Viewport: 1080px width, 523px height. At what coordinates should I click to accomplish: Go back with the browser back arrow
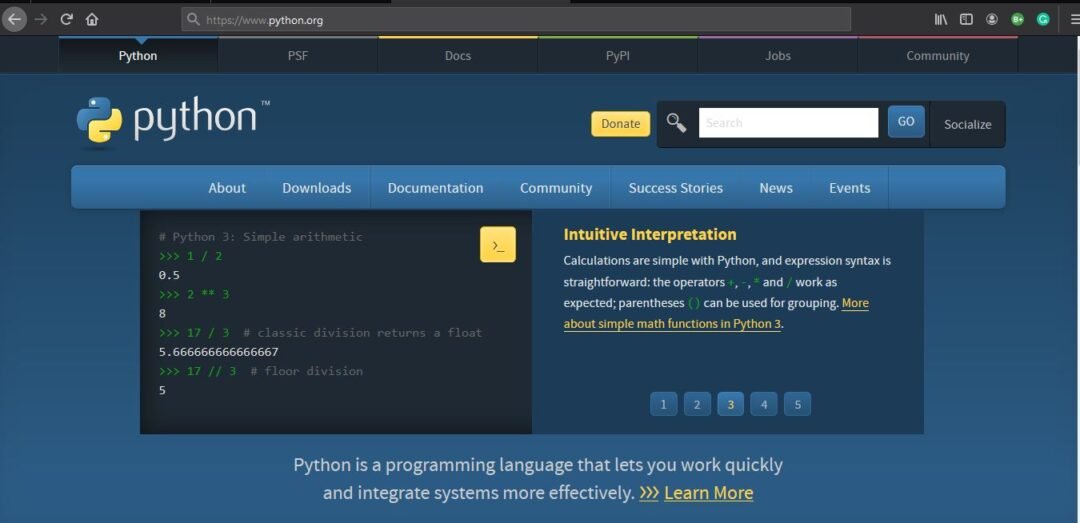coord(14,19)
